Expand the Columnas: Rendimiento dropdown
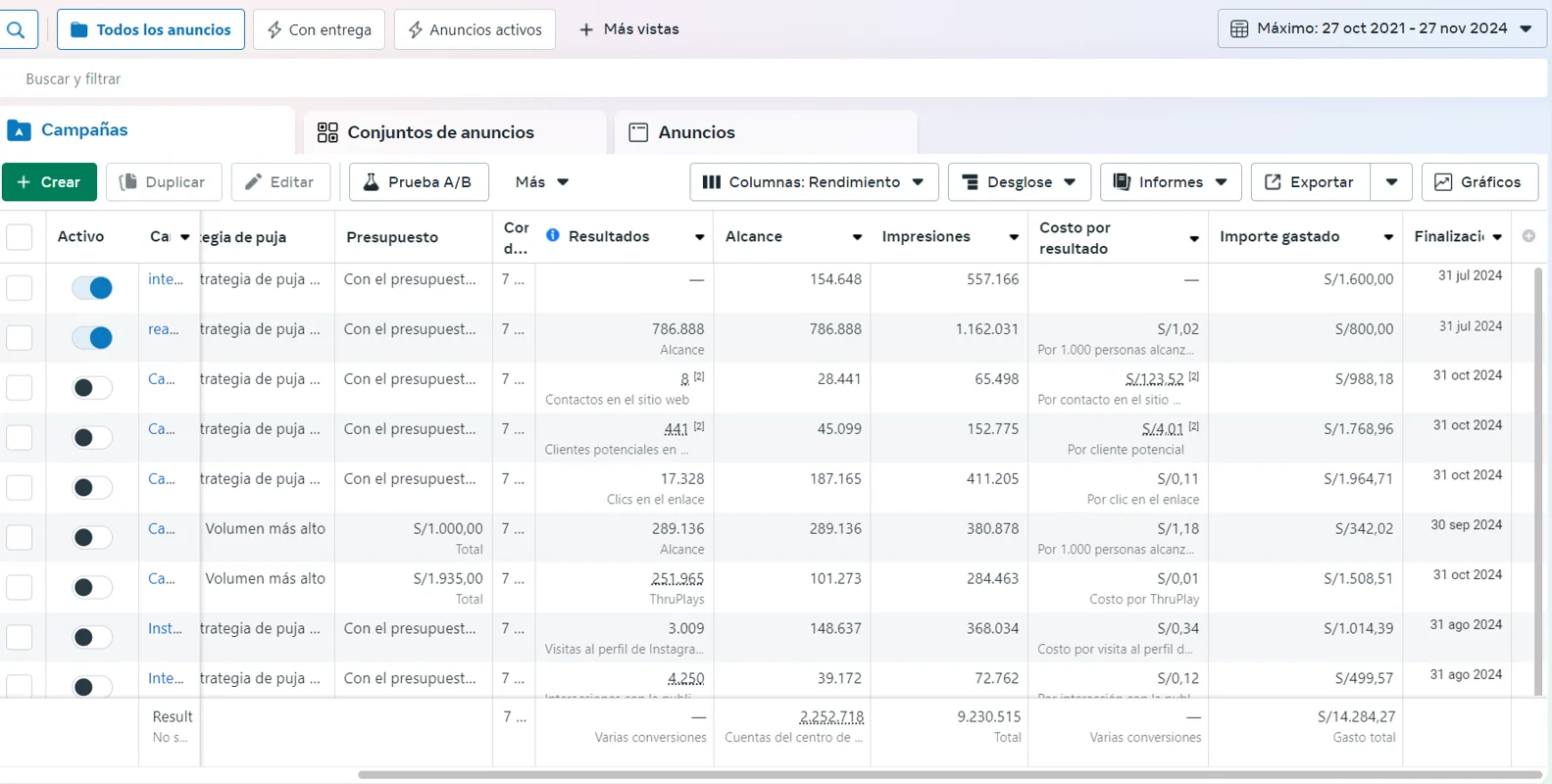This screenshot has width=1552, height=784. pyautogui.click(x=814, y=182)
